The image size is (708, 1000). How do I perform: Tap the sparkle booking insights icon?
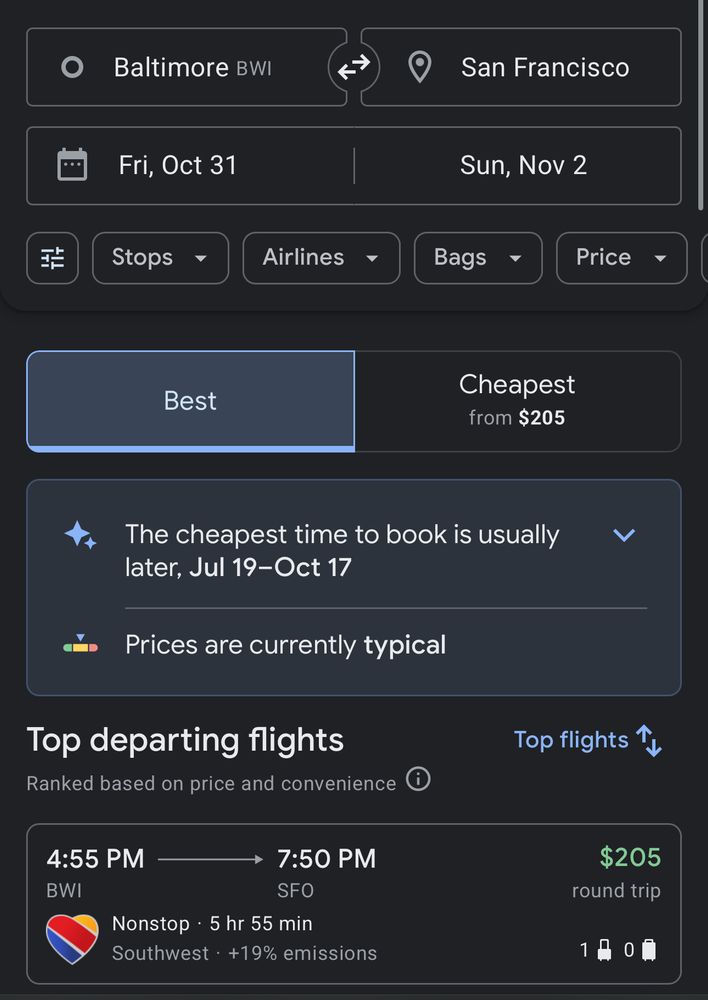81,536
